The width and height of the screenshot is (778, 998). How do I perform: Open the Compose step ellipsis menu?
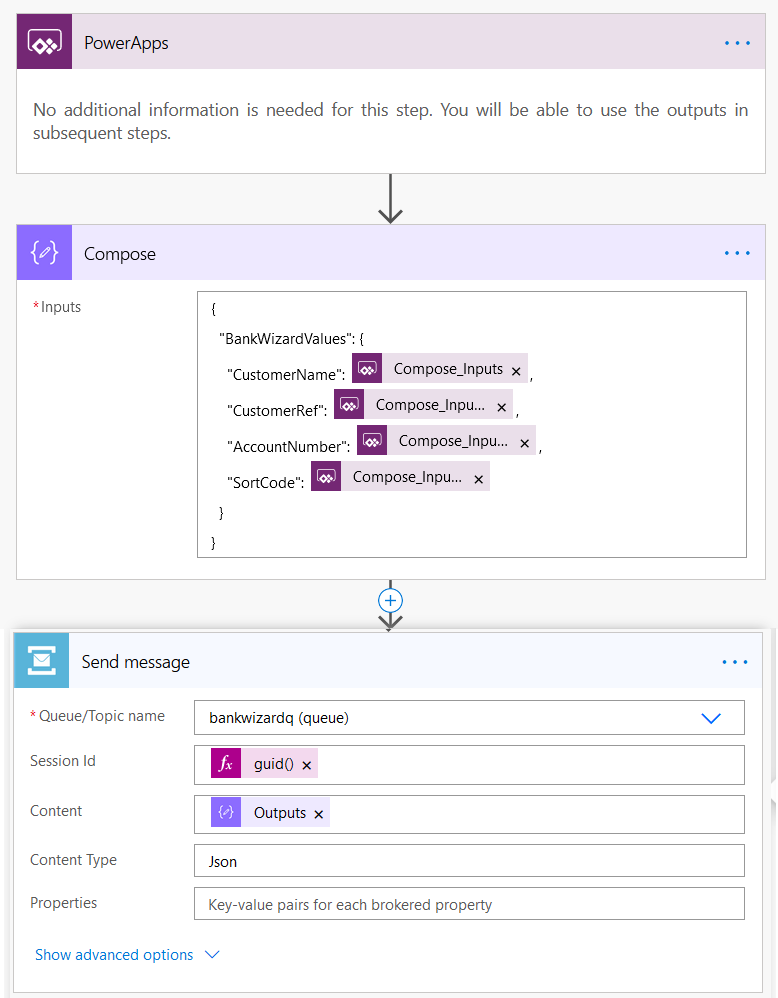pyautogui.click(x=737, y=253)
